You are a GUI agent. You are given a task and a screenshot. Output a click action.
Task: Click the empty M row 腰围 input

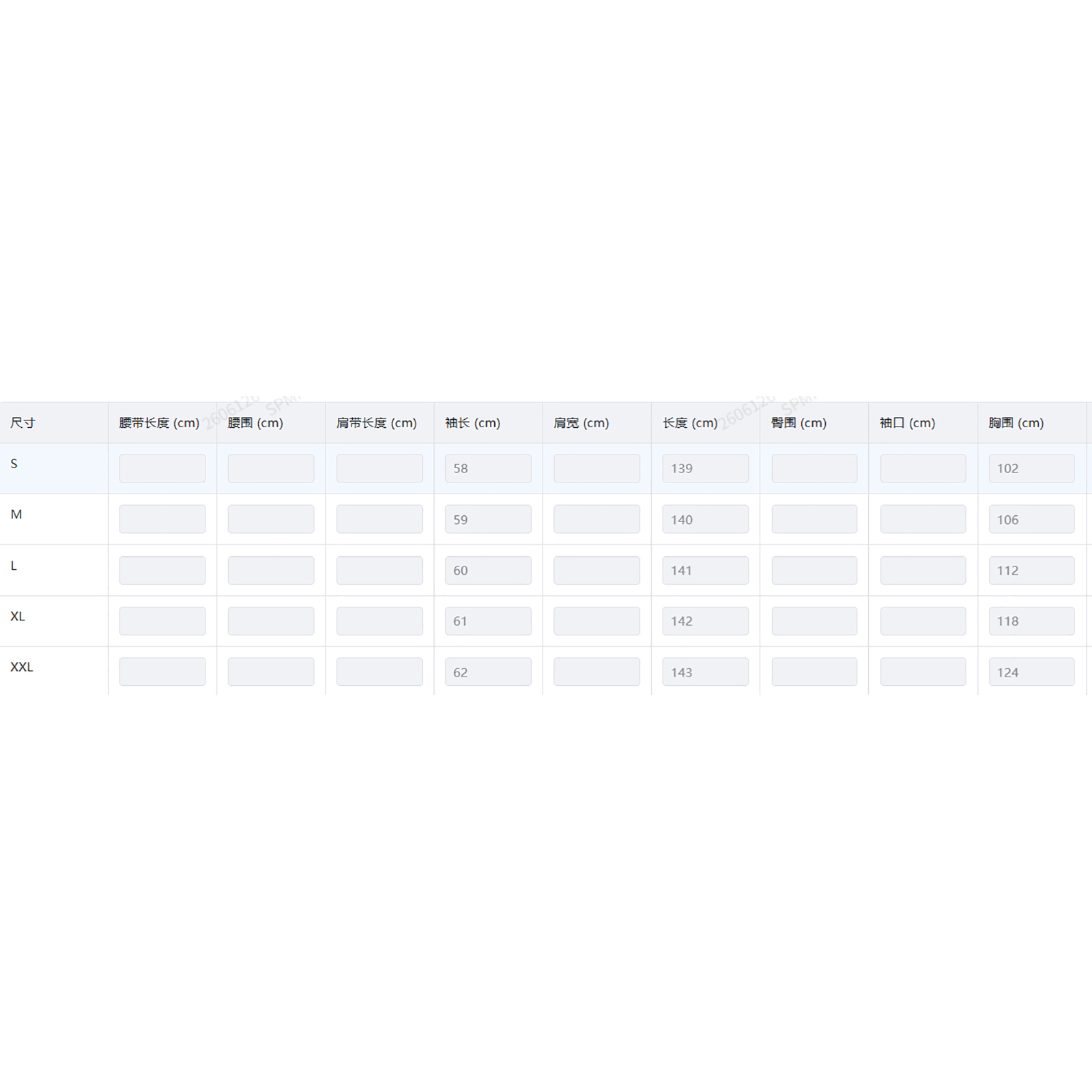[x=271, y=519]
